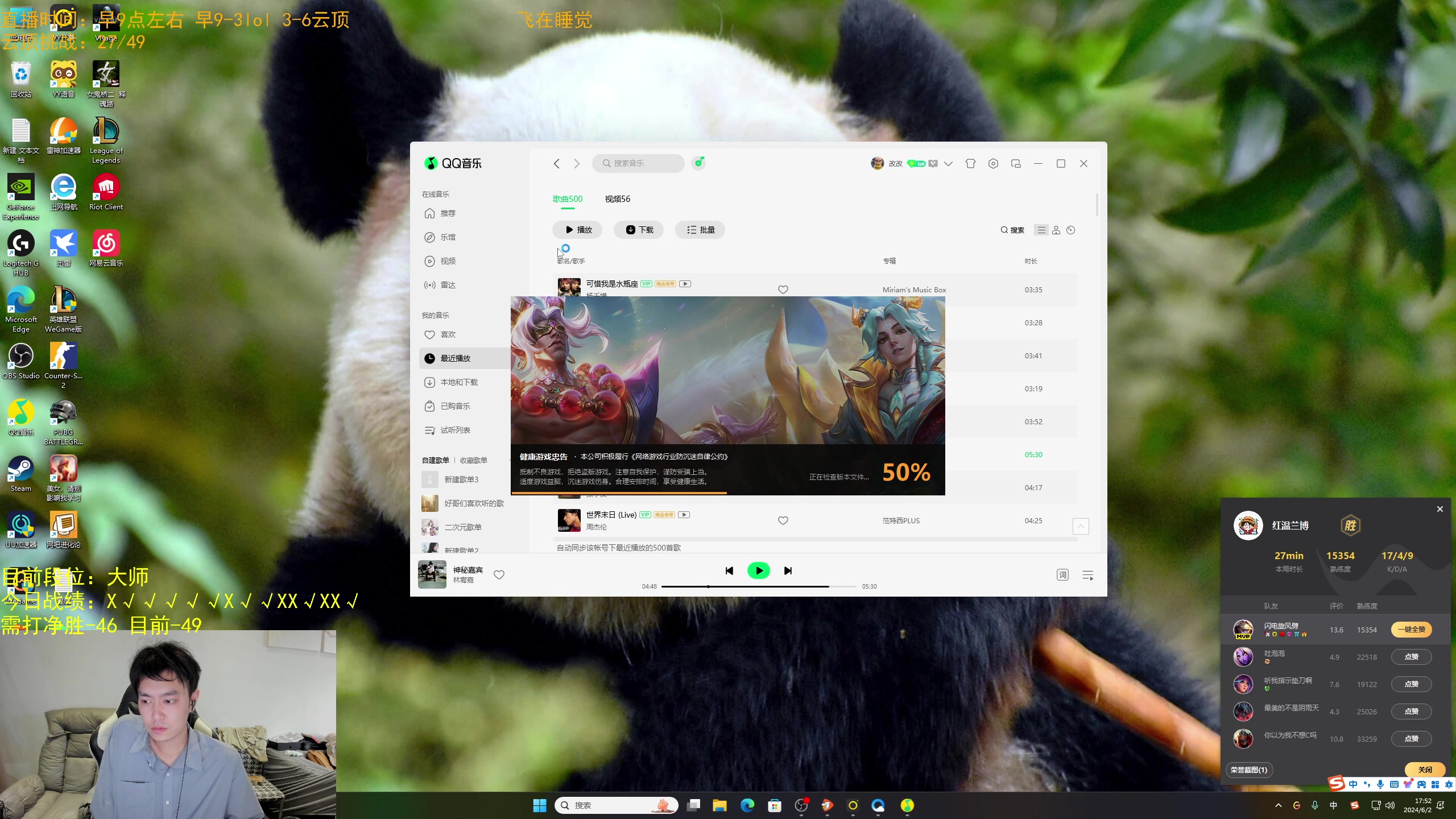Open the Steam desktop icon
1456x819 pixels.
21,473
